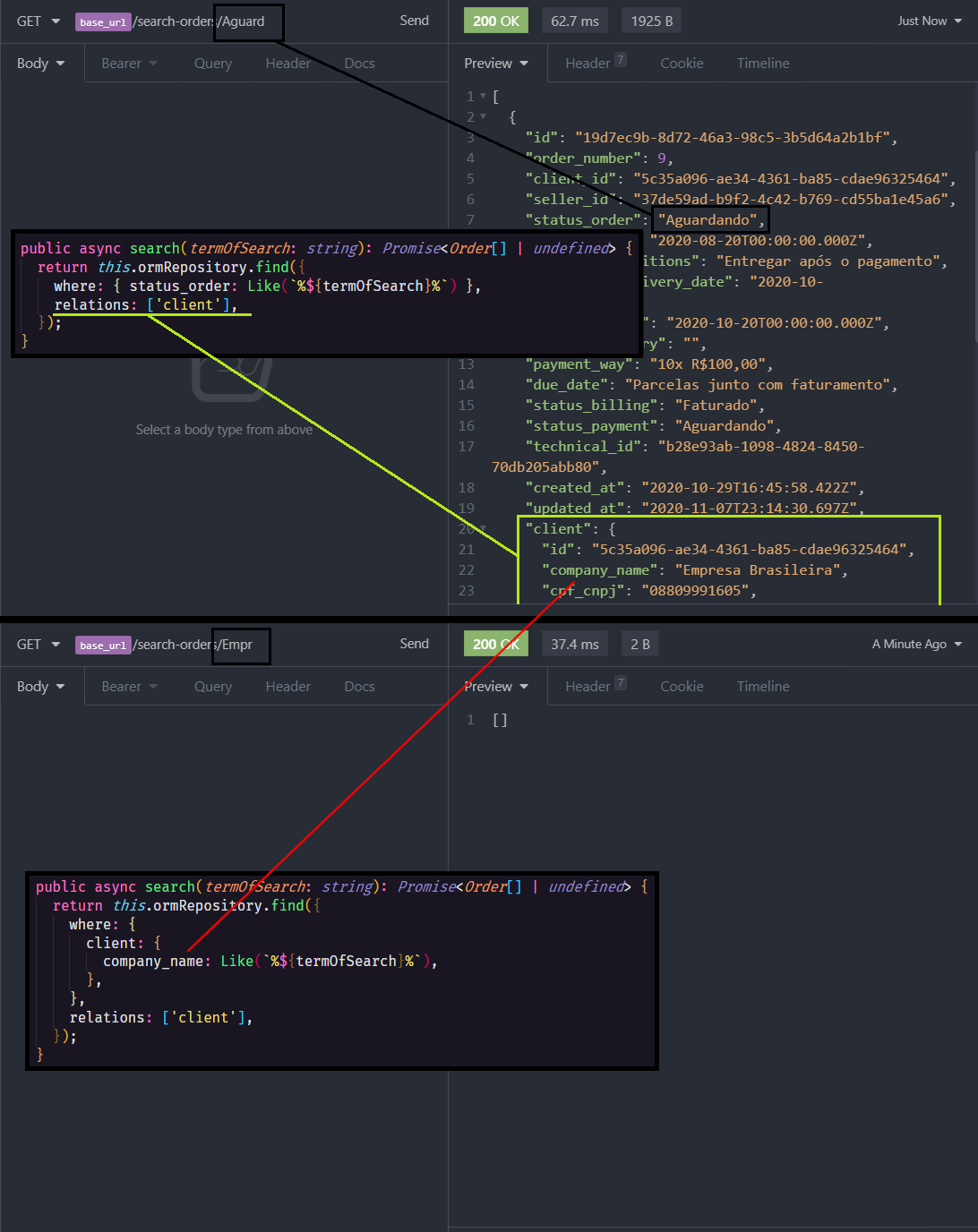Click the "created_at" timestamp 2020-10-29T16:45:58.422Z
Image resolution: width=978 pixels, height=1232 pixels.
click(748, 487)
